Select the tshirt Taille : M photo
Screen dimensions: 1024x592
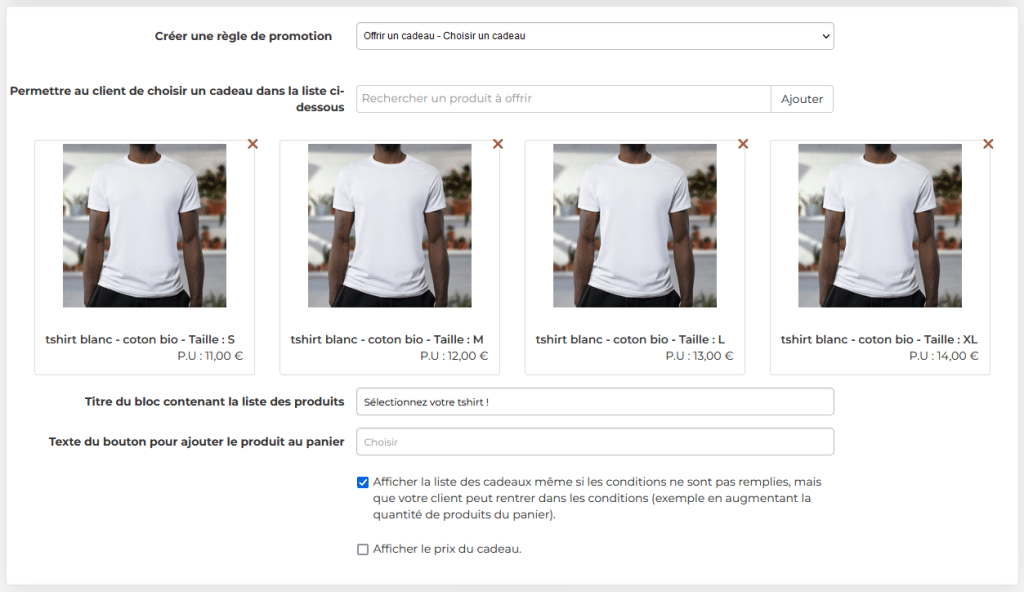(x=390, y=225)
